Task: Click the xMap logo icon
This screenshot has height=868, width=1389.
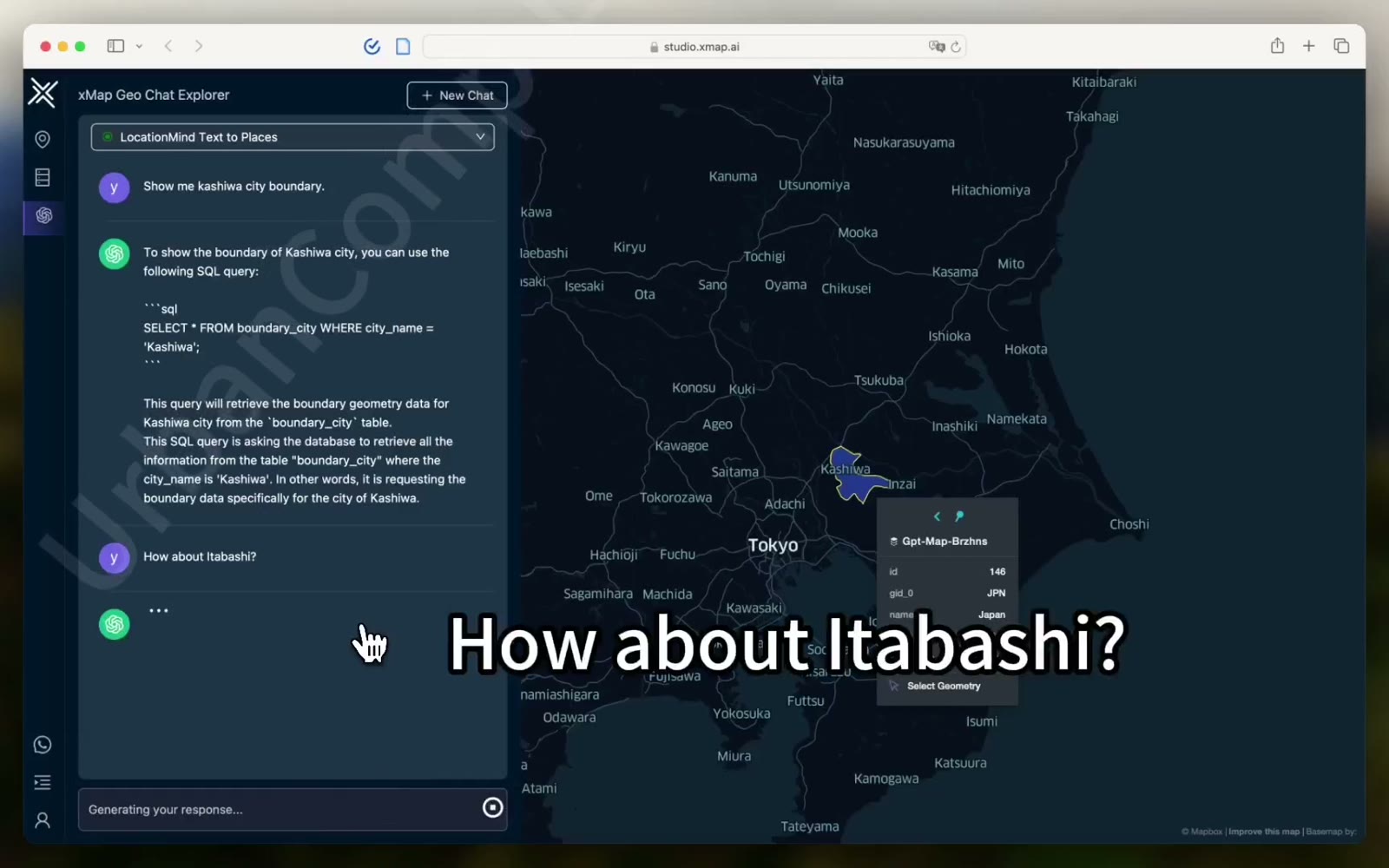Action: [x=43, y=93]
